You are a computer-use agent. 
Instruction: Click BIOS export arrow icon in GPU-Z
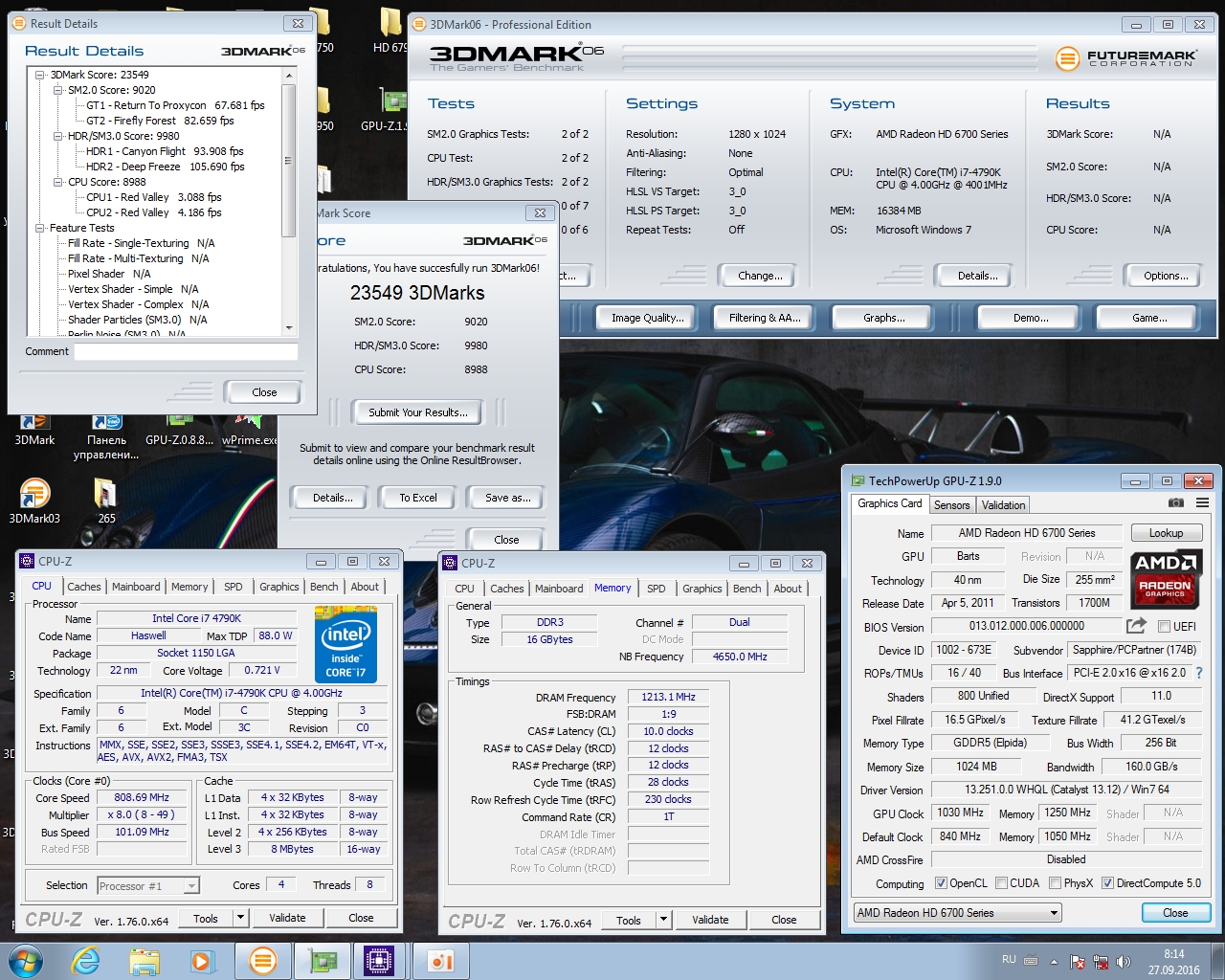pyautogui.click(x=1136, y=626)
